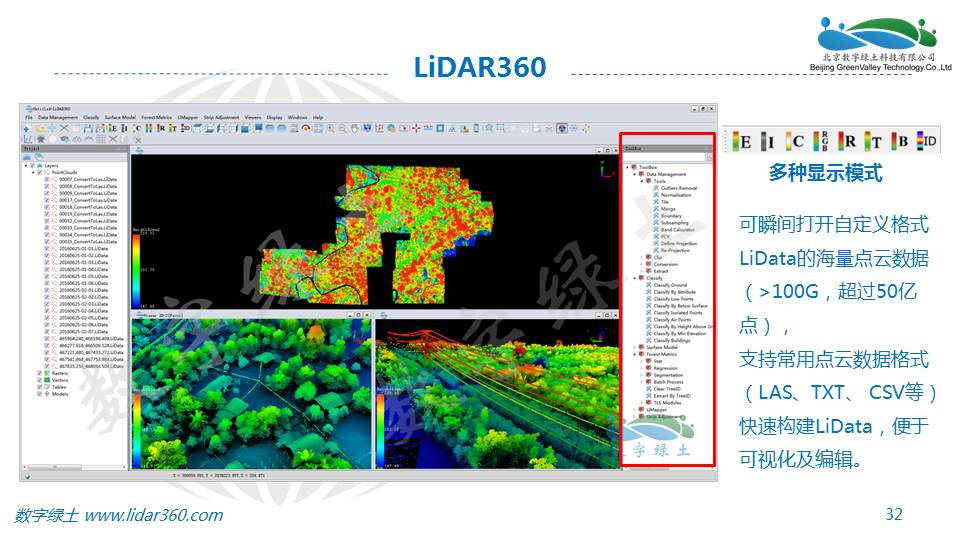Open the Forest Metrics menu
The width and height of the screenshot is (960, 540).
pos(156,118)
